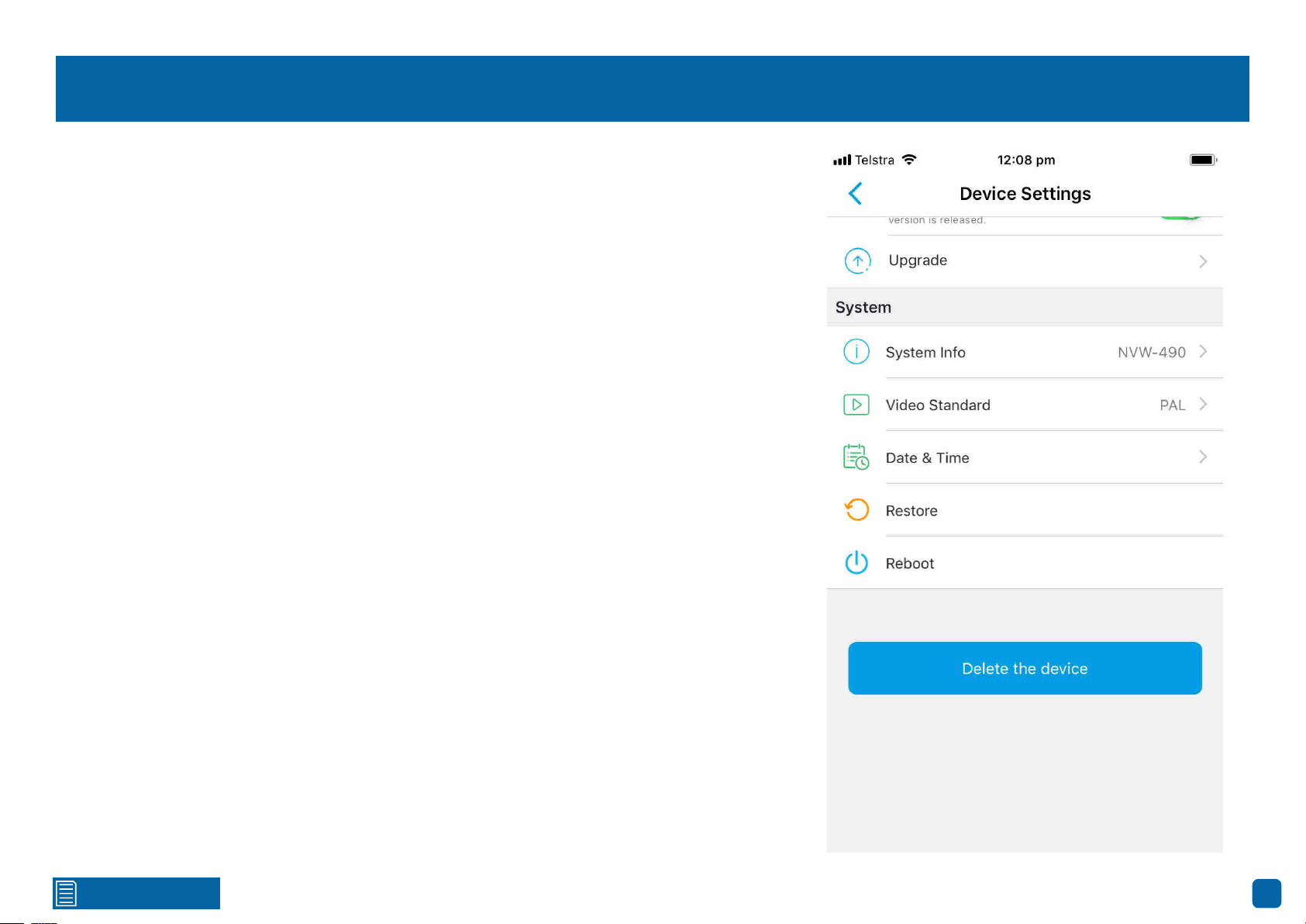Open System Info entry
Viewport: 1306px width, 924px height.
1025,352
